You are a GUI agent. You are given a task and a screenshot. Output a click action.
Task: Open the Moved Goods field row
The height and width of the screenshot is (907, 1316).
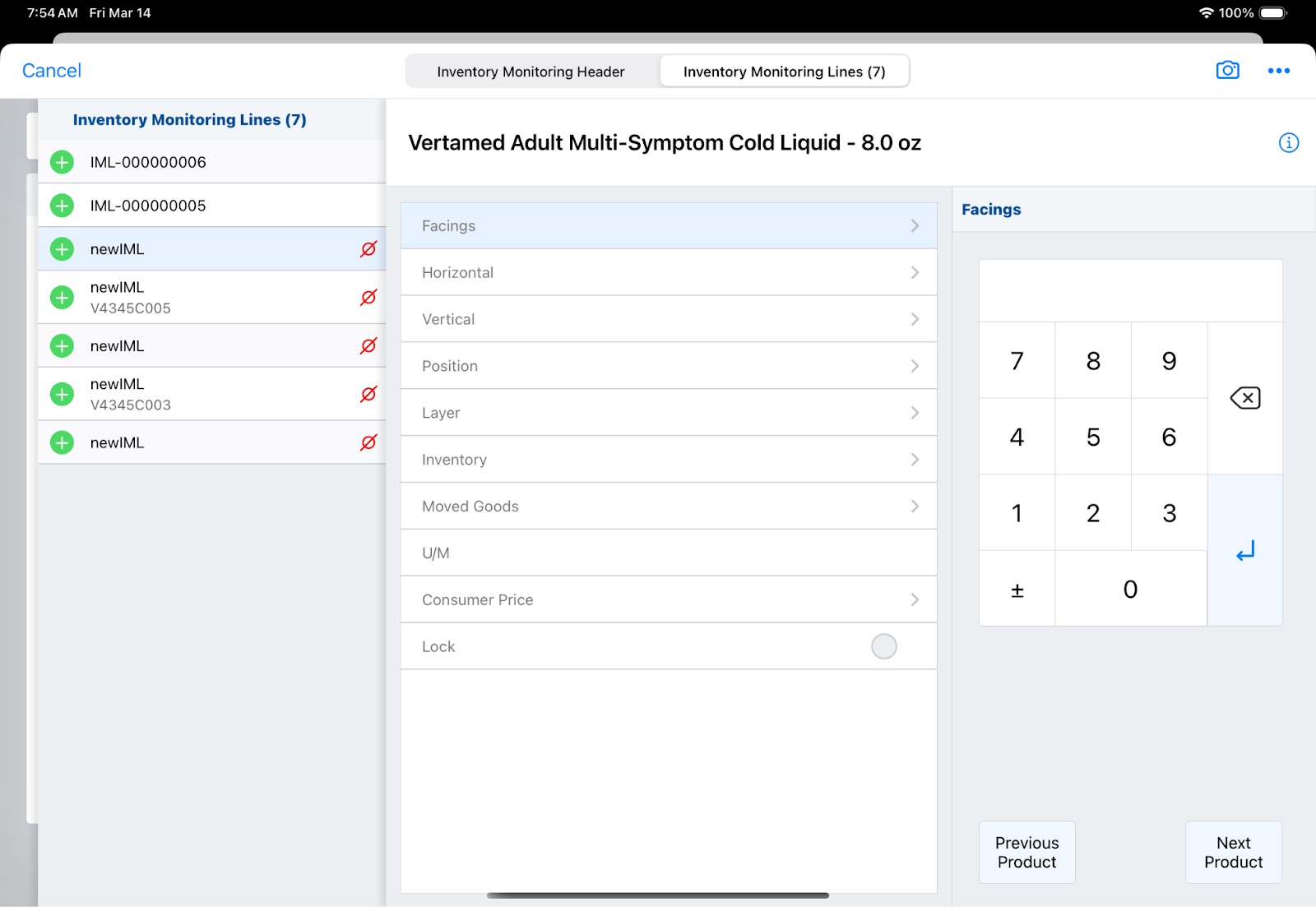pyautogui.click(x=668, y=507)
